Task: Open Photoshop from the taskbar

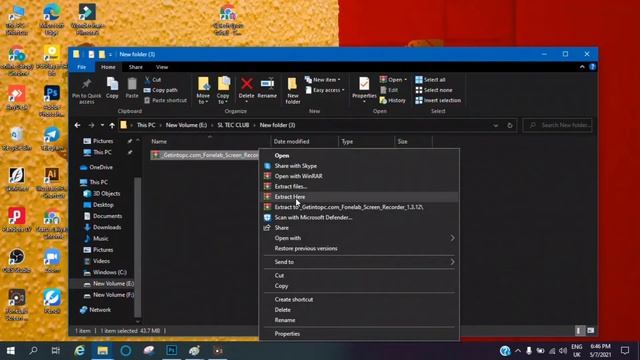Action: coord(171,350)
